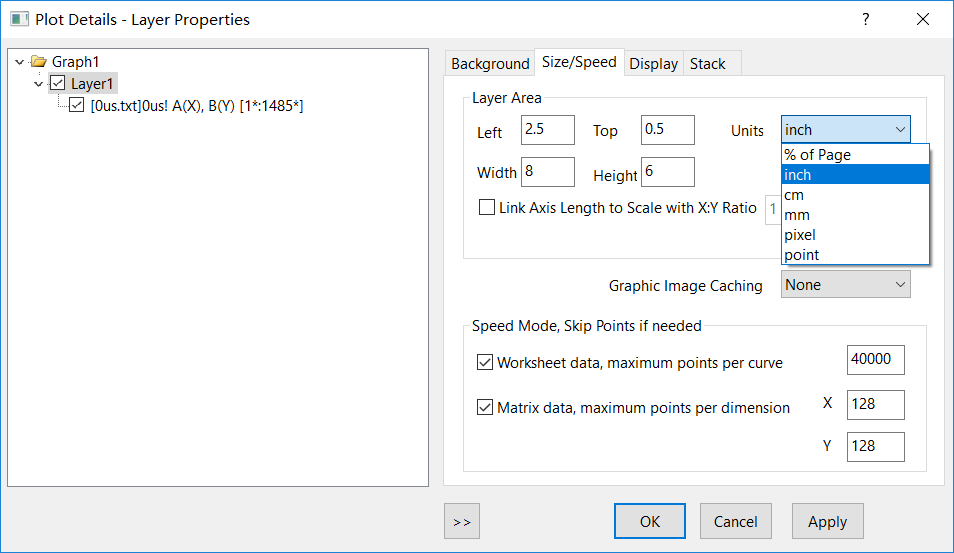Screen dimensions: 954x553
Task: Disable Matrix data maximum points checkbox
Action: [x=485, y=407]
